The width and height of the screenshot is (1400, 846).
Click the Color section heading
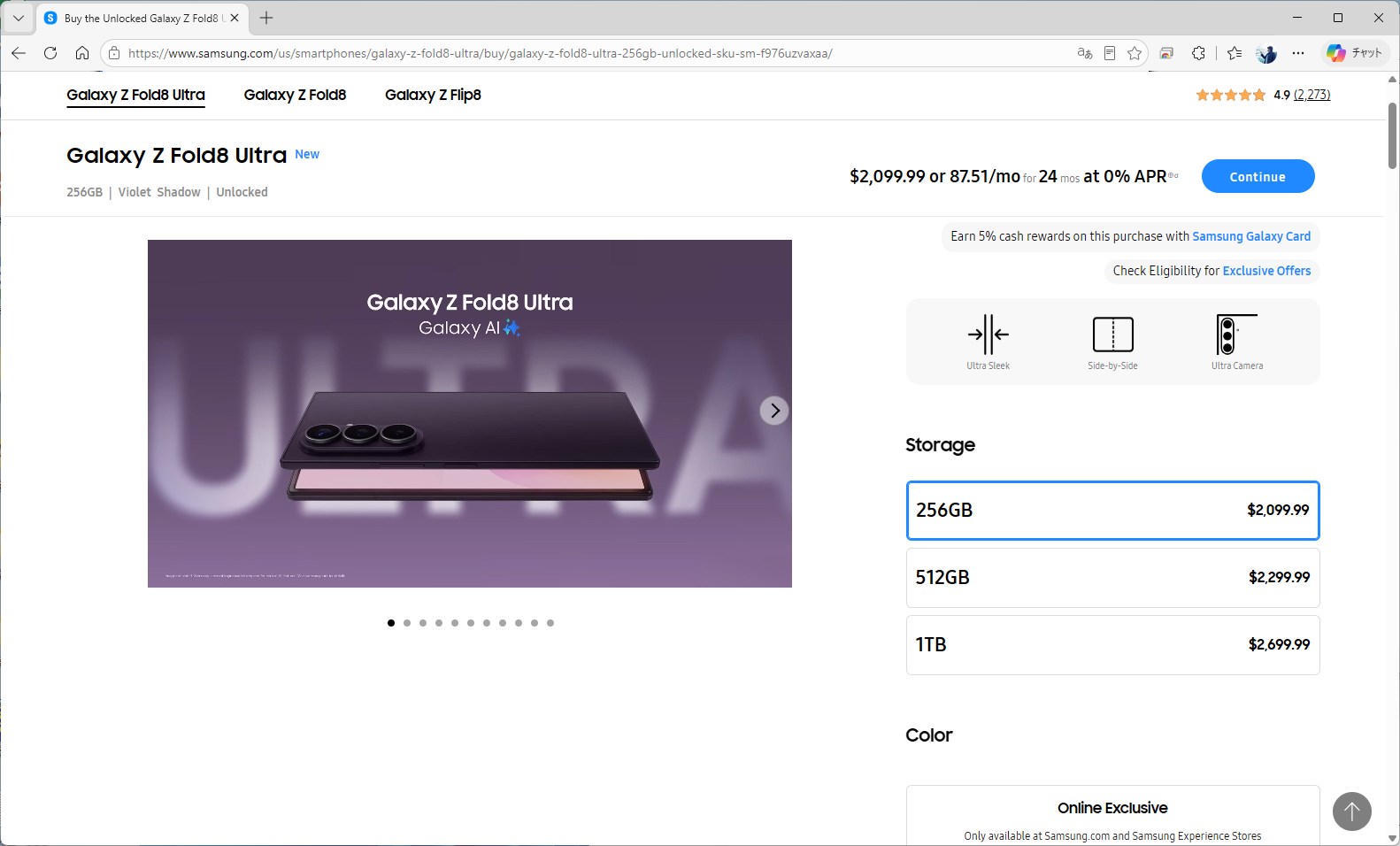929,735
